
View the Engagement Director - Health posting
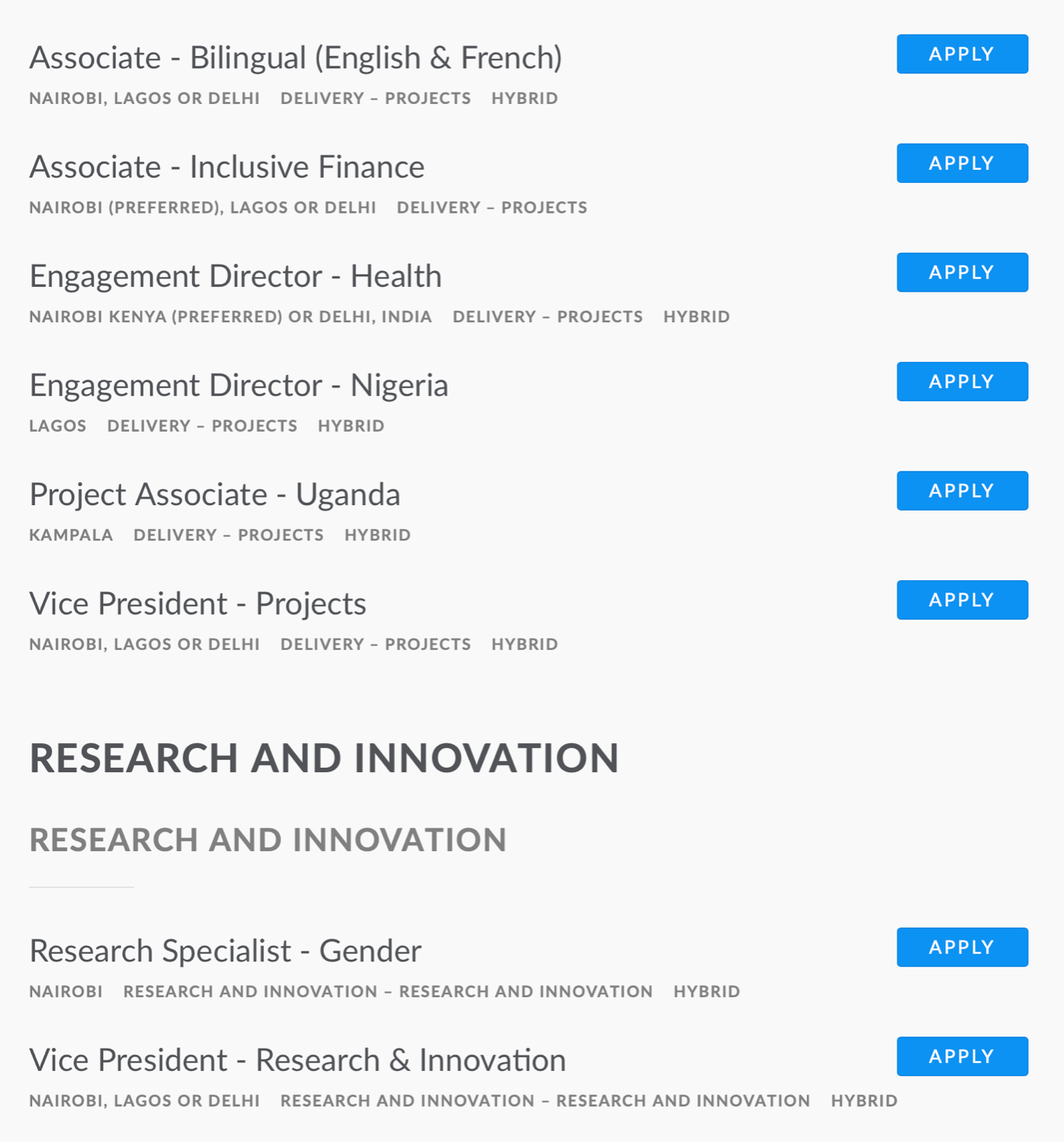235,276
